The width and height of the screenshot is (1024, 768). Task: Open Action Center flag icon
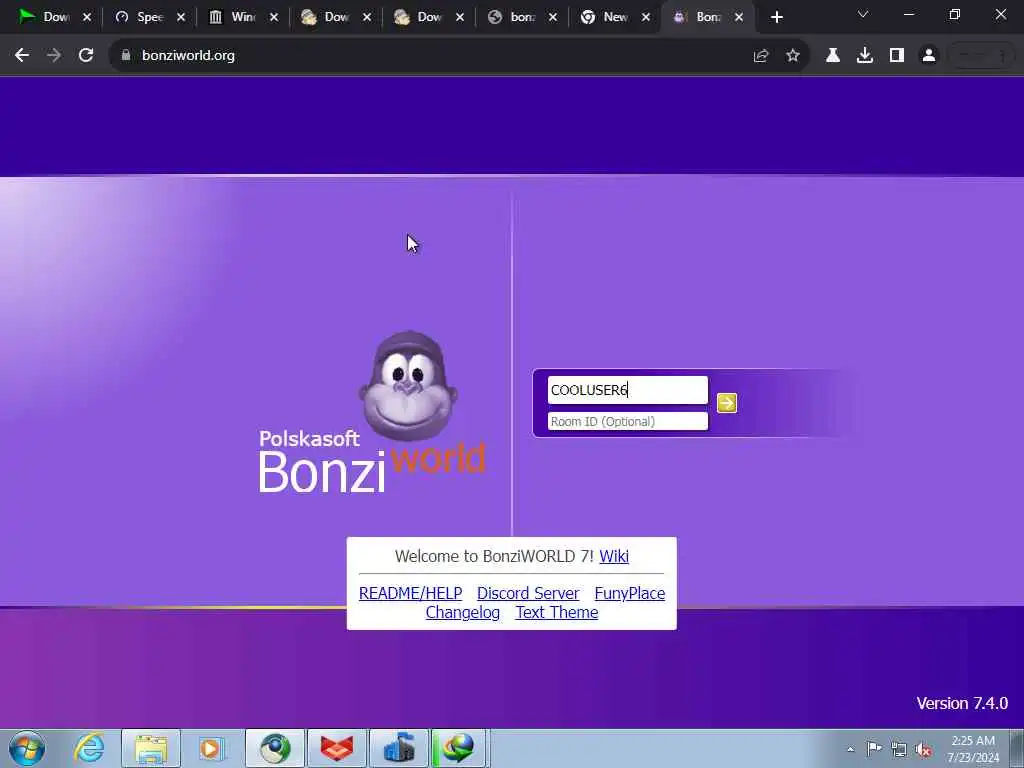click(x=874, y=749)
